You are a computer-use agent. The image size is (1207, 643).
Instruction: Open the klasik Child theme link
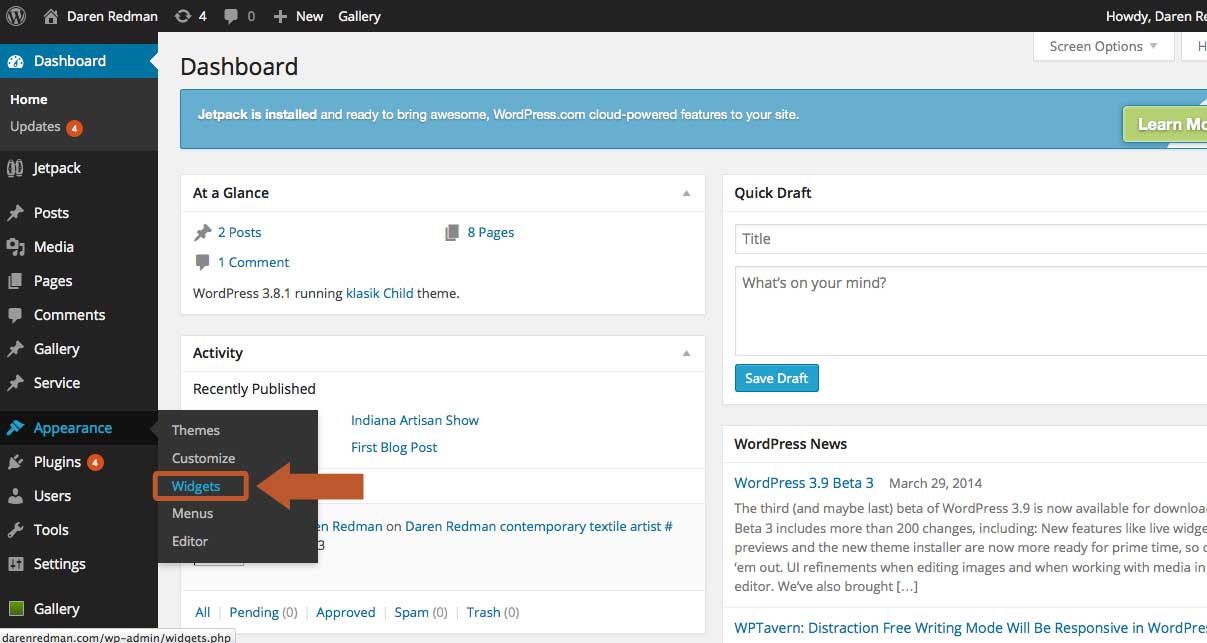pyautogui.click(x=380, y=294)
